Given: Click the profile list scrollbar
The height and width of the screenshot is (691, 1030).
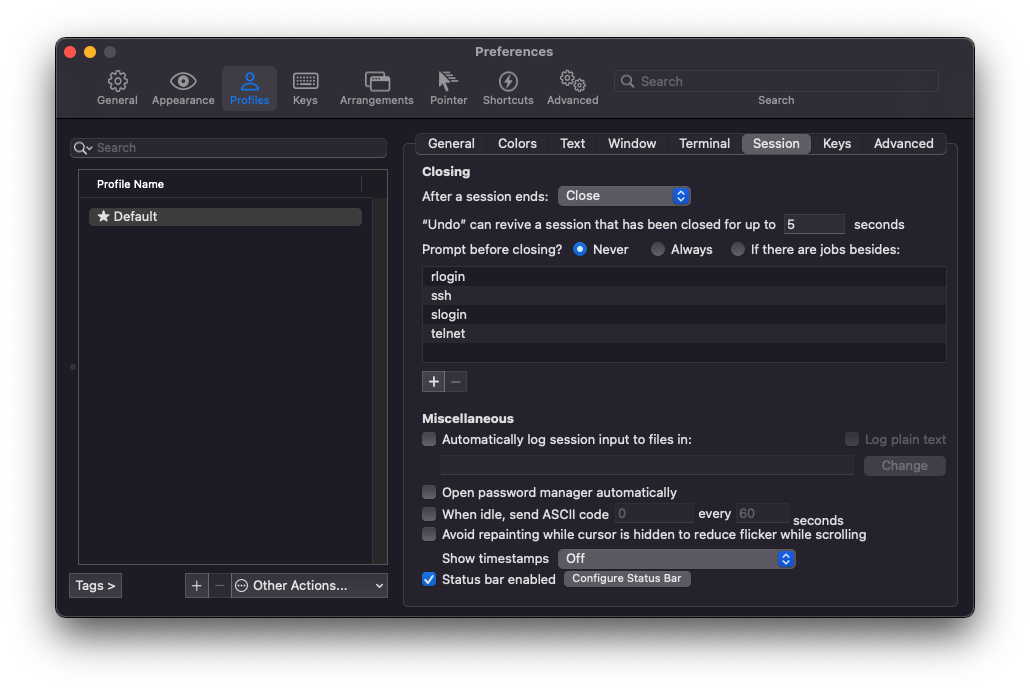Looking at the screenshot, I should click(379, 380).
